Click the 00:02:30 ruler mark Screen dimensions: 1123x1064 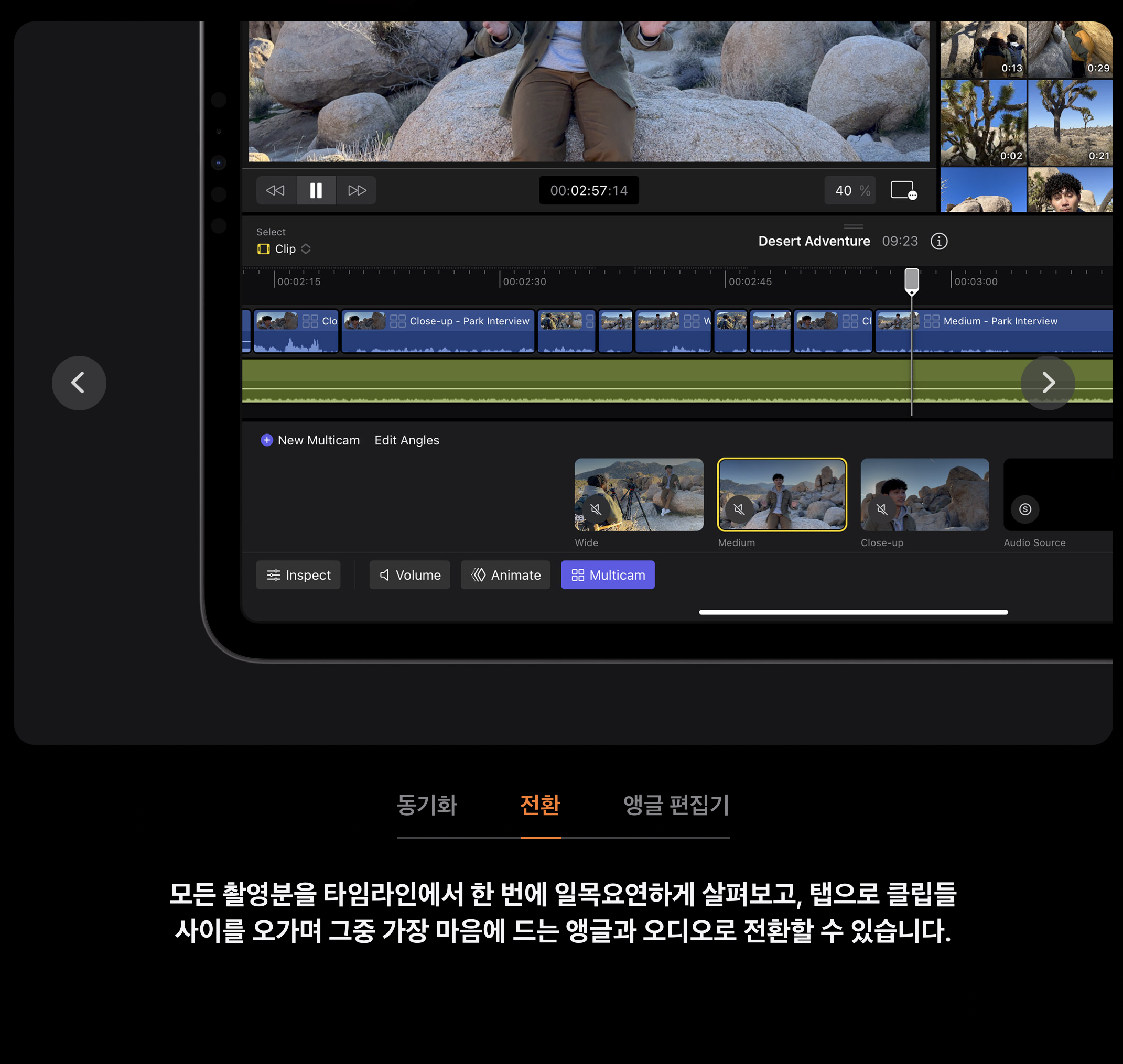click(x=524, y=281)
